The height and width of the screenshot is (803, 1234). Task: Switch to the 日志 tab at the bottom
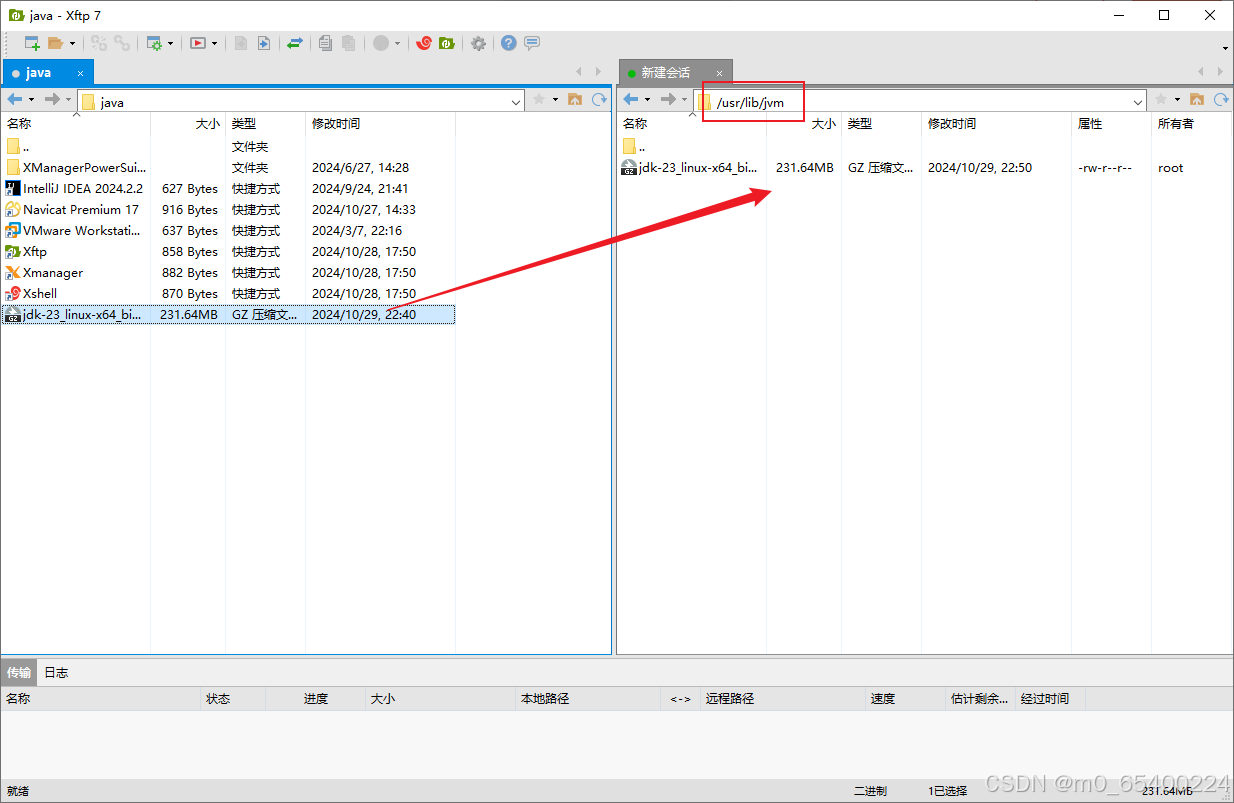click(55, 671)
